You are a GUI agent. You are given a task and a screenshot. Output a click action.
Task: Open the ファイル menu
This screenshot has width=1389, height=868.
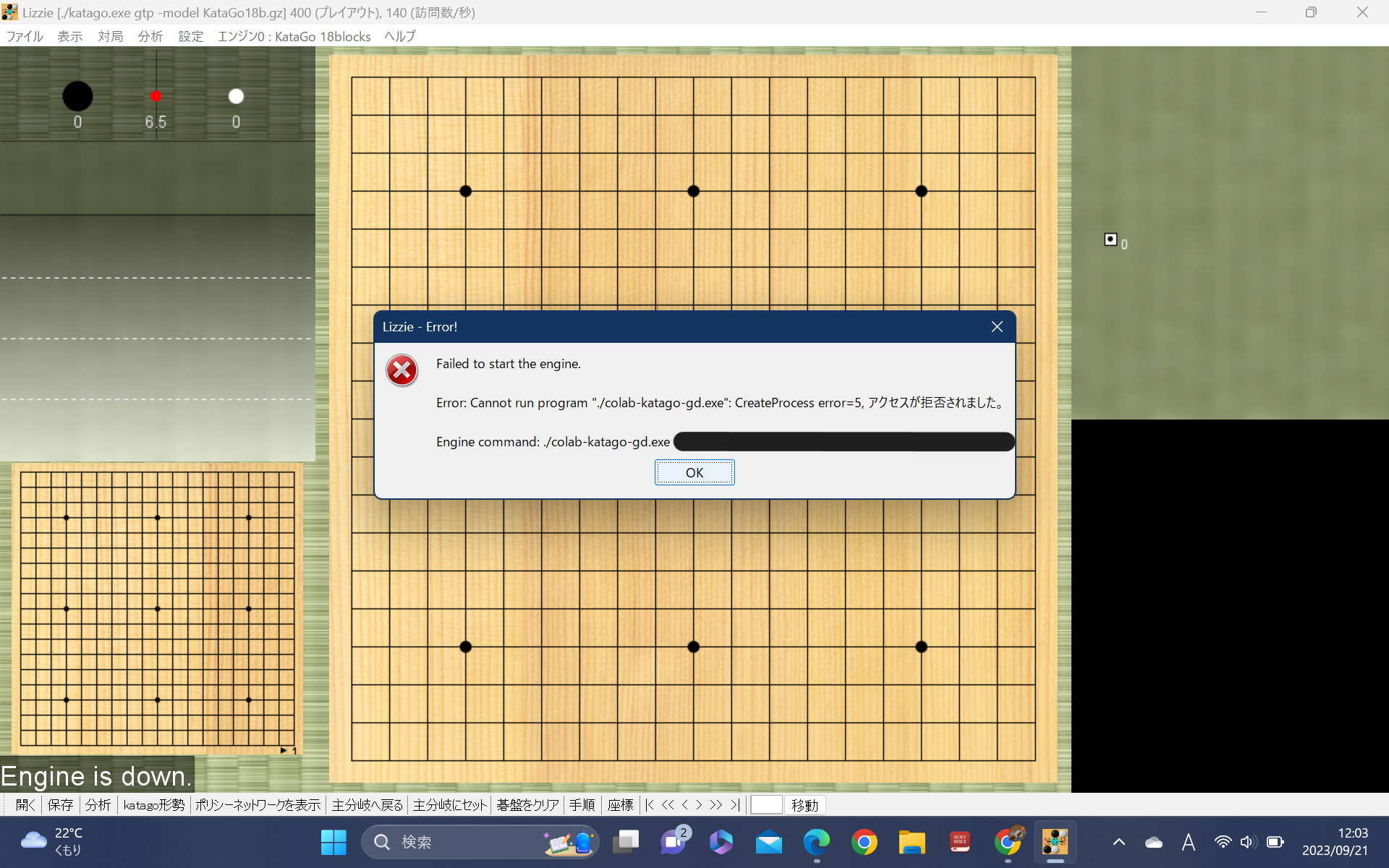25,36
